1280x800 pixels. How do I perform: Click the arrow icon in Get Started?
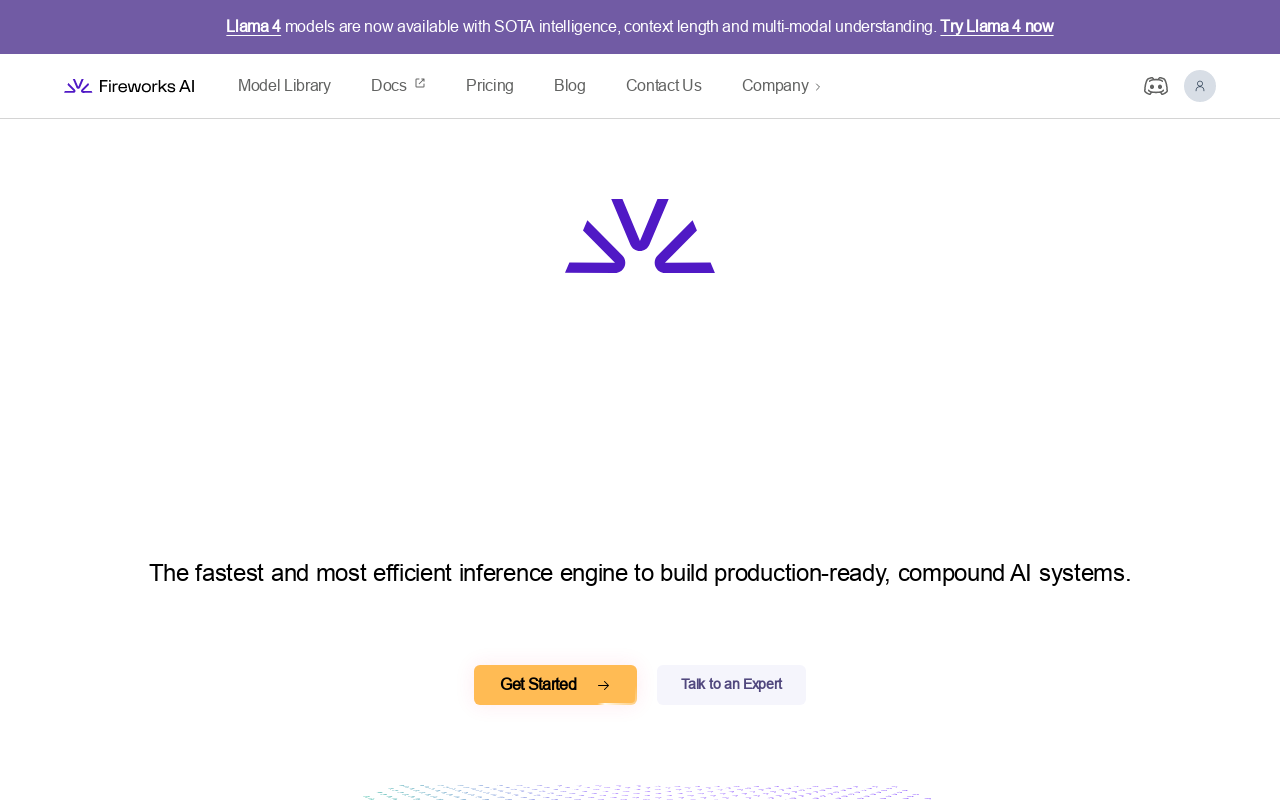[x=603, y=685]
